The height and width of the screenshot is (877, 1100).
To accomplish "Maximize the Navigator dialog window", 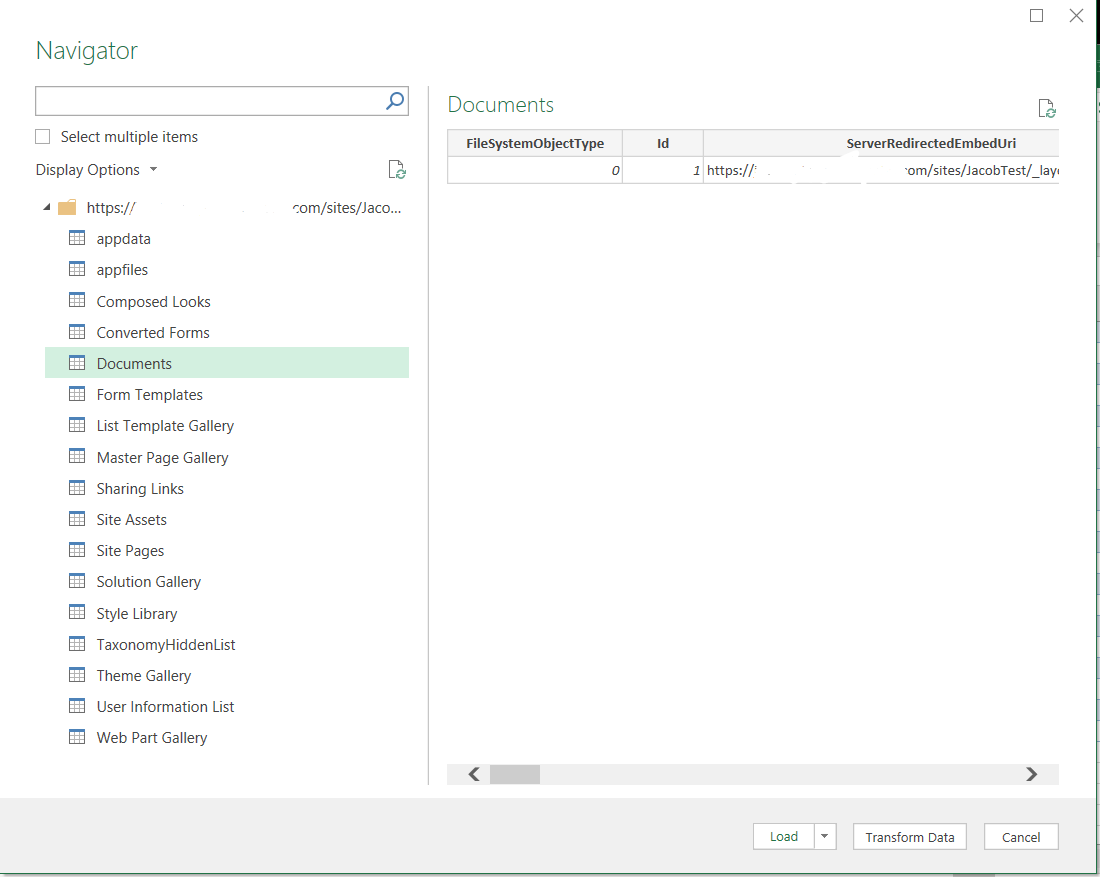I will 1036,15.
